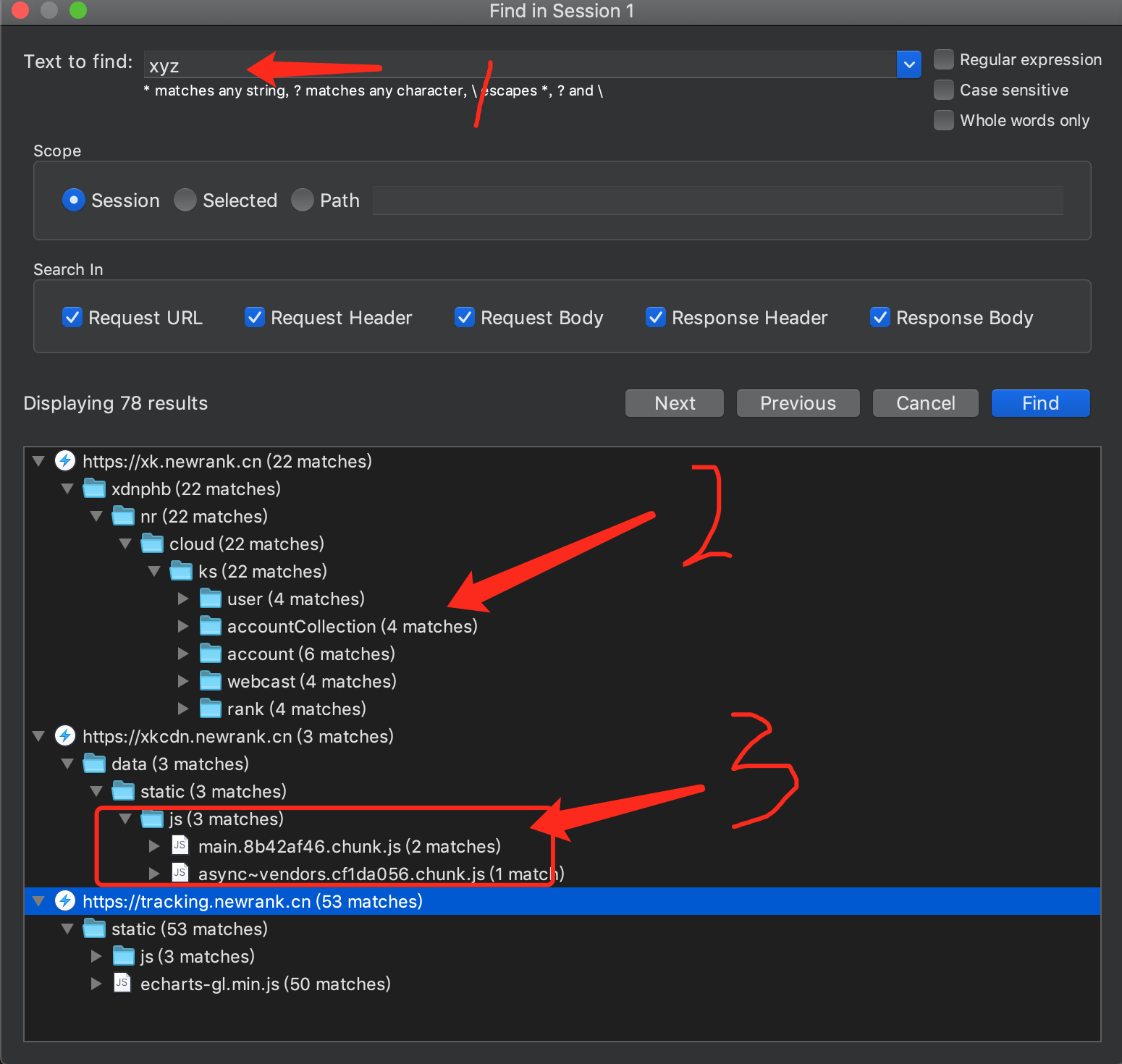Select the data (3 matches) row
1122x1064 pixels.
click(x=562, y=764)
